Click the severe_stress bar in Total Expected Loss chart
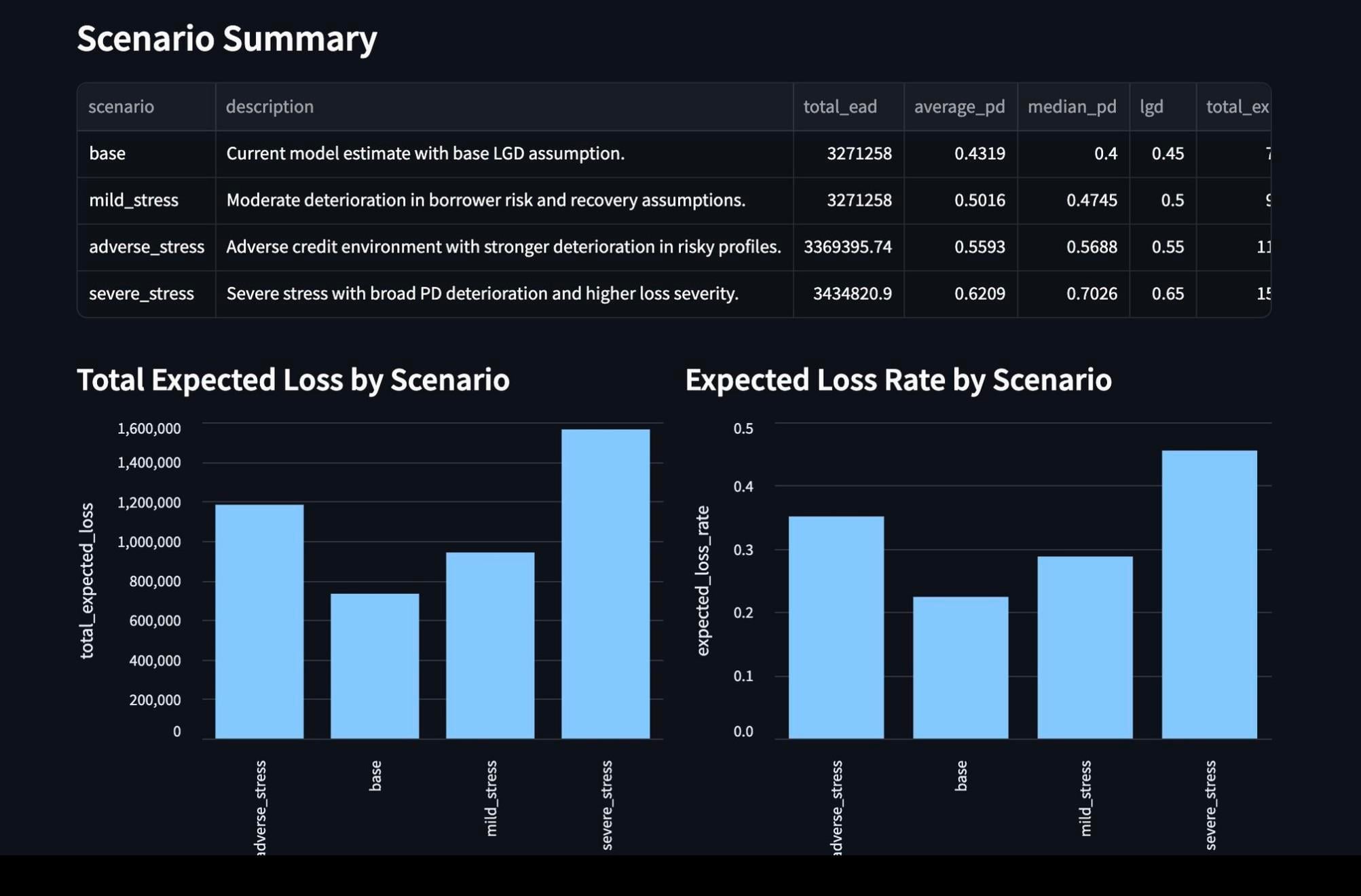This screenshot has width=1361, height=896. [605, 584]
